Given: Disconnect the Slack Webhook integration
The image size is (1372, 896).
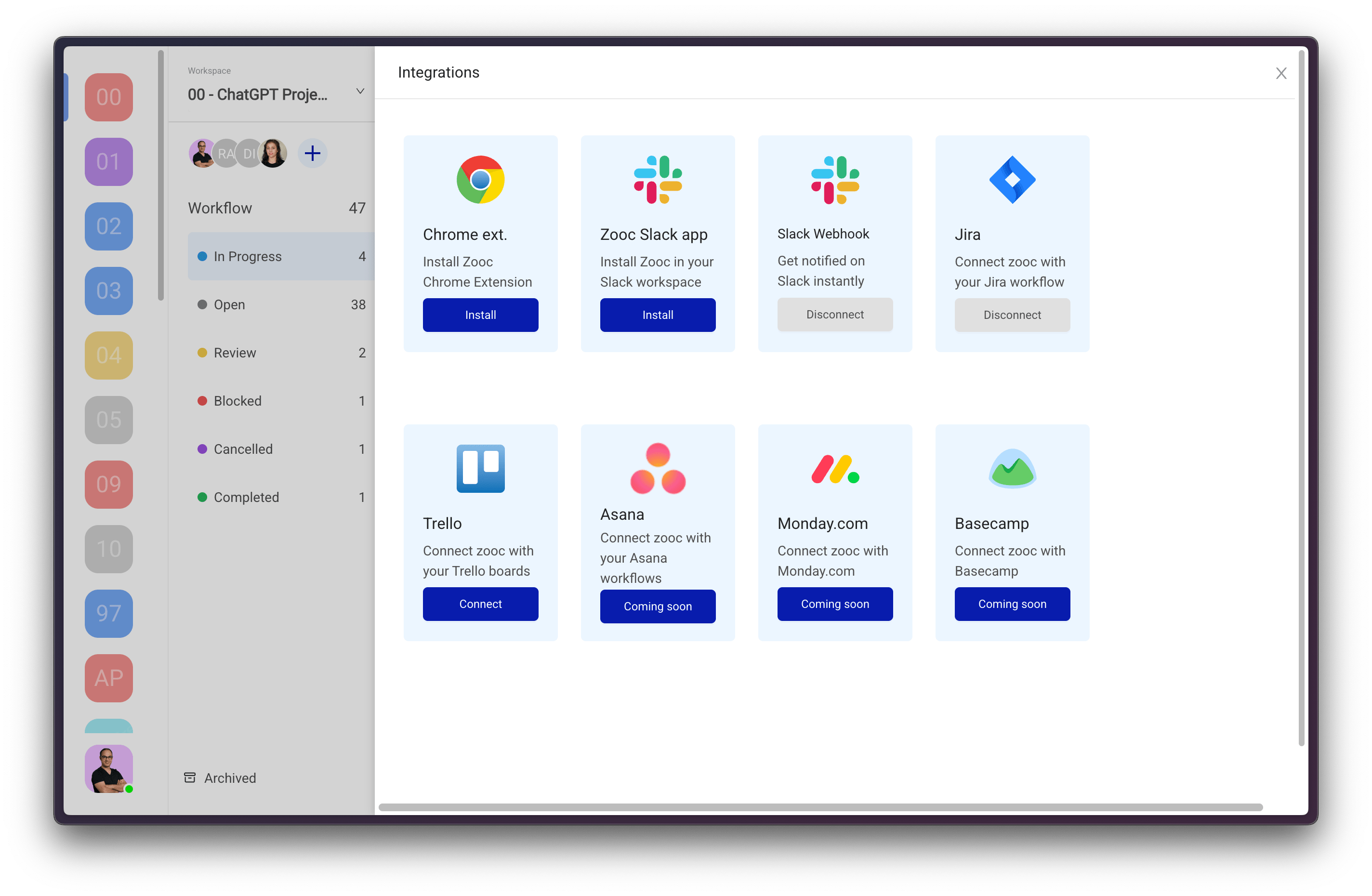Looking at the screenshot, I should [835, 315].
